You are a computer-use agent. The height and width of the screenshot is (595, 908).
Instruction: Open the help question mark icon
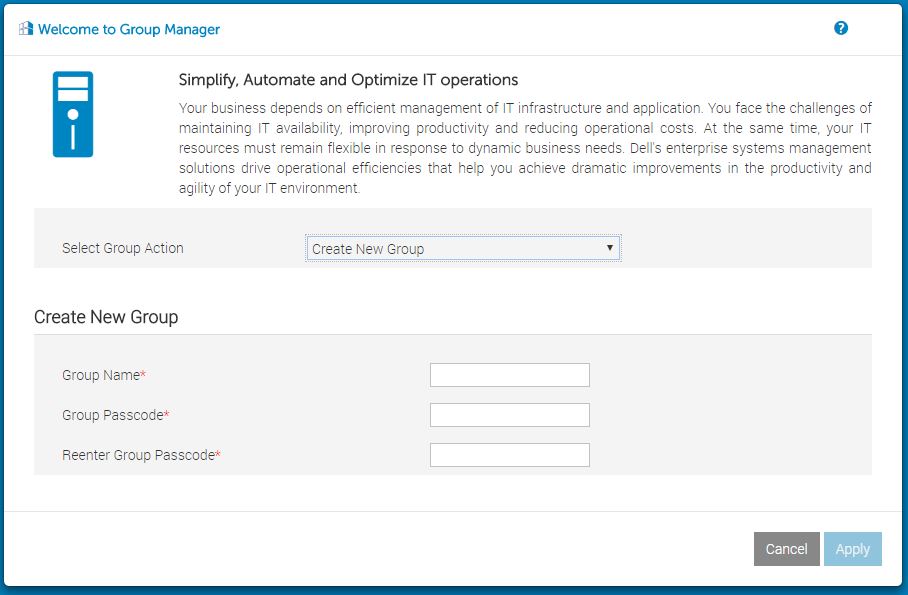pos(841,28)
